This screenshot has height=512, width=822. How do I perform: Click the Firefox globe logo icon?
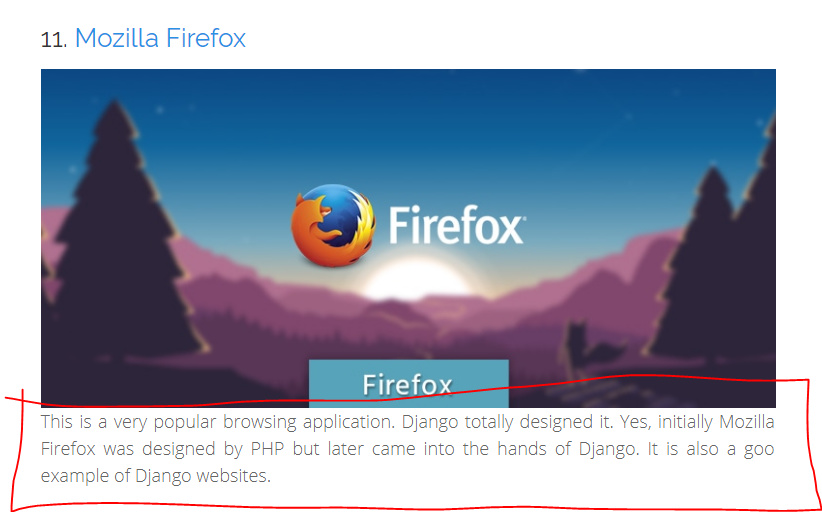click(x=333, y=225)
